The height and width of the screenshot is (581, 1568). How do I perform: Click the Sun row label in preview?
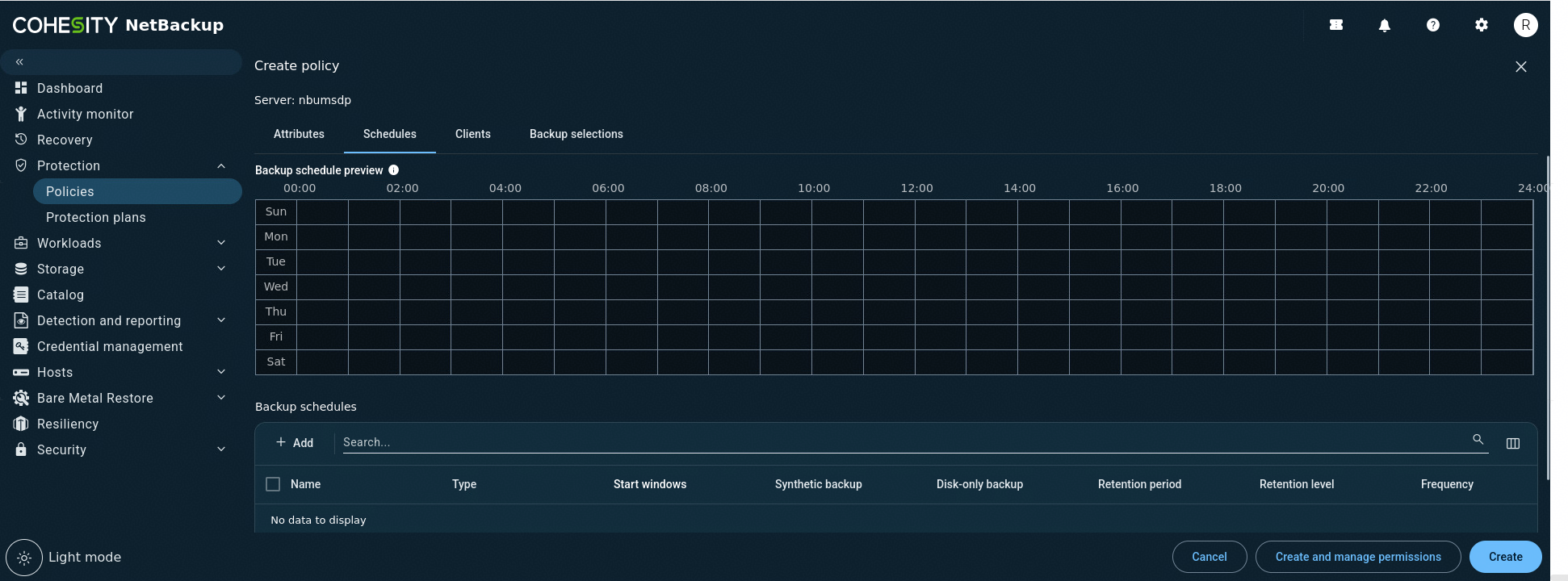point(276,211)
